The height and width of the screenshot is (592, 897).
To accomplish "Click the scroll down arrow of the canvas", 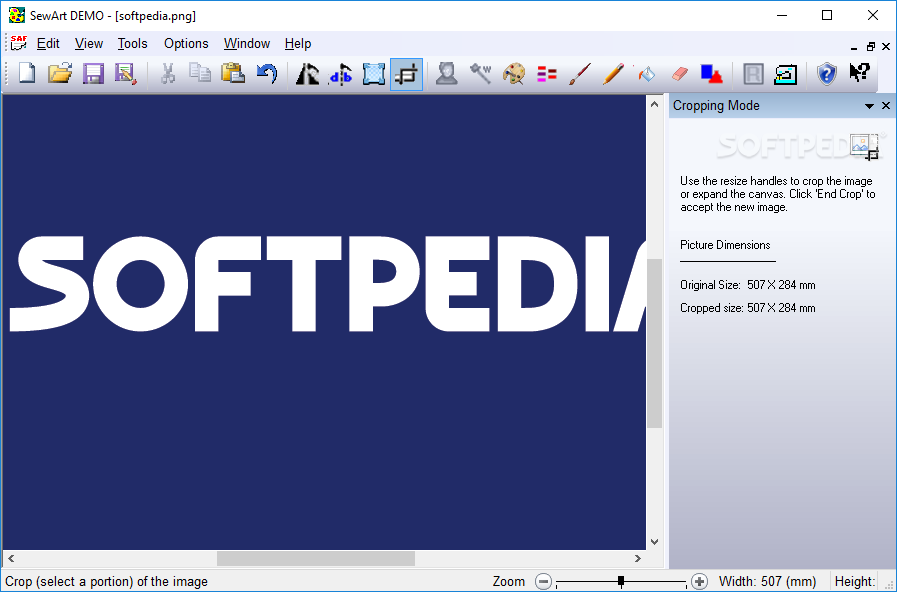I will [654, 542].
